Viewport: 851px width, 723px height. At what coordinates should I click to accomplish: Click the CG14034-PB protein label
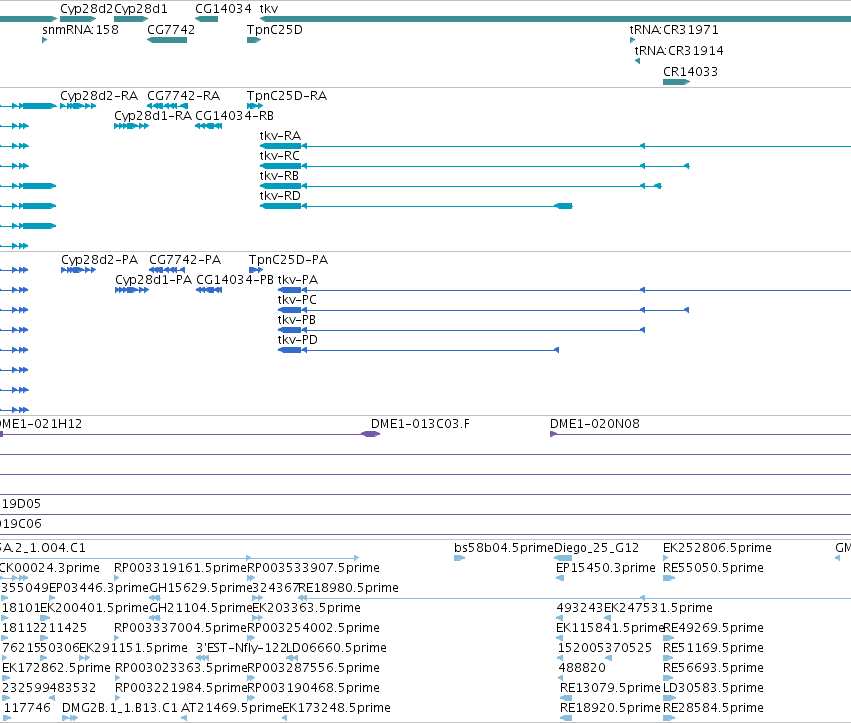[235, 280]
